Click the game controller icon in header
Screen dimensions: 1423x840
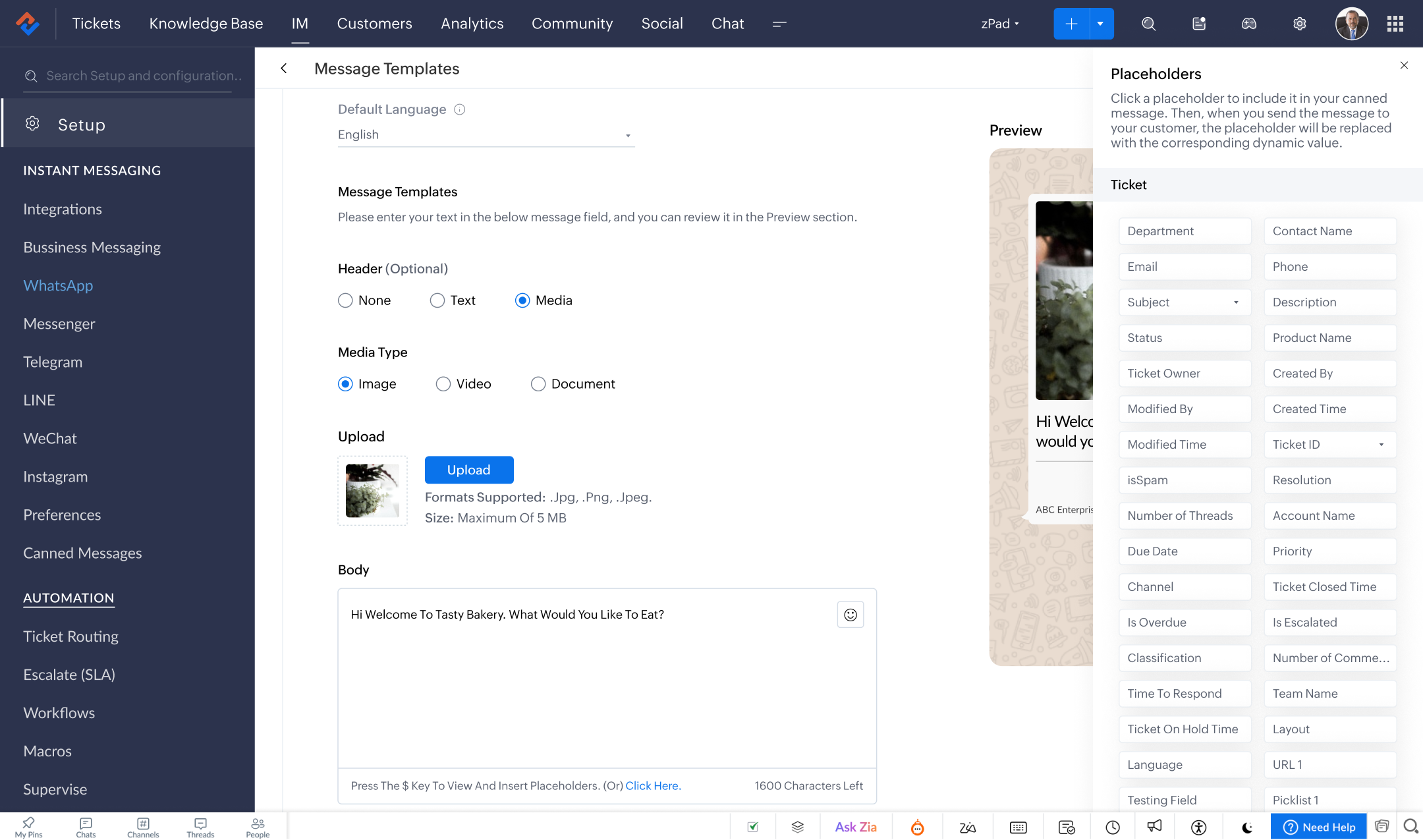[1249, 24]
